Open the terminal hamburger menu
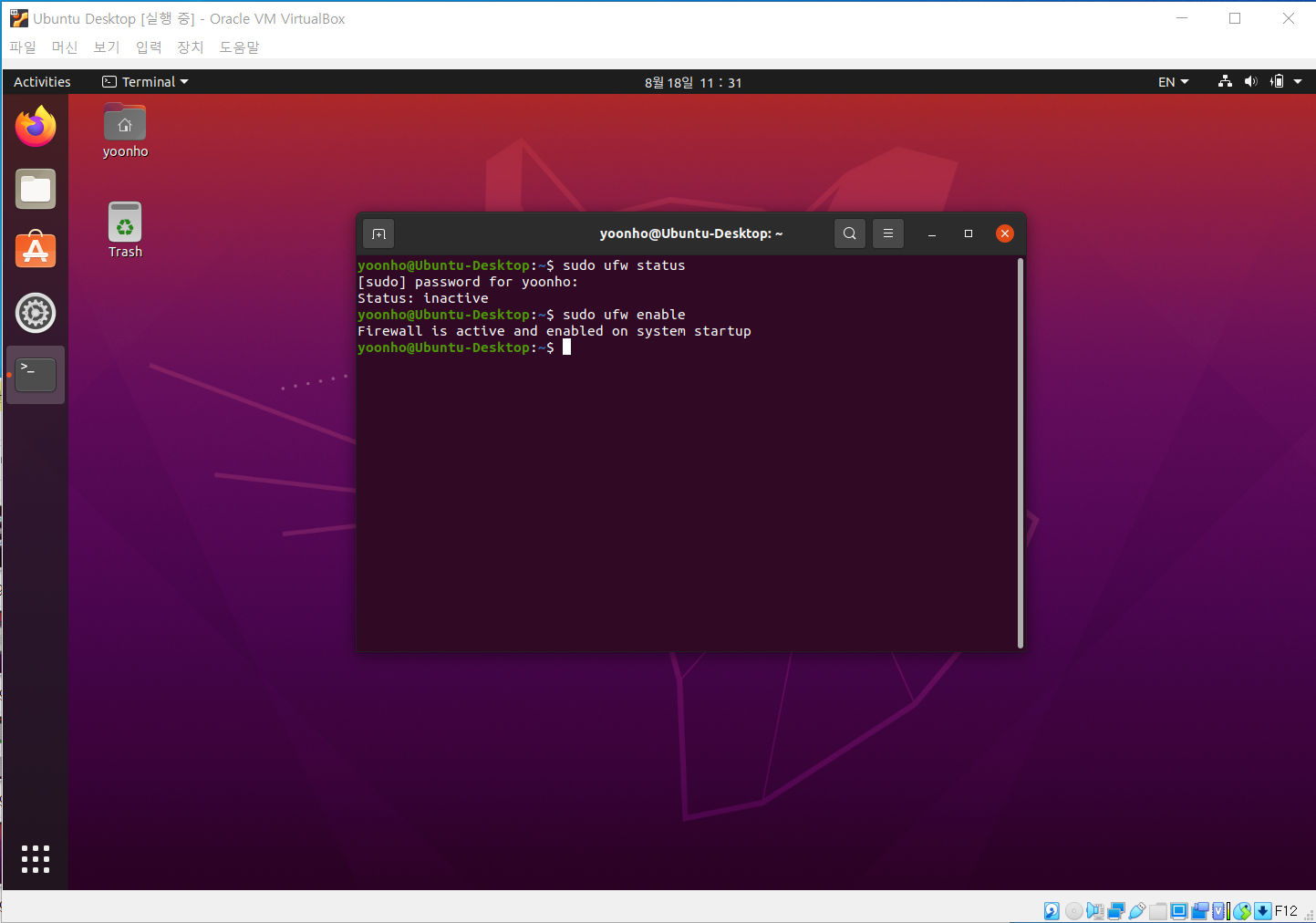Viewport: 1316px width, 923px height. [887, 233]
